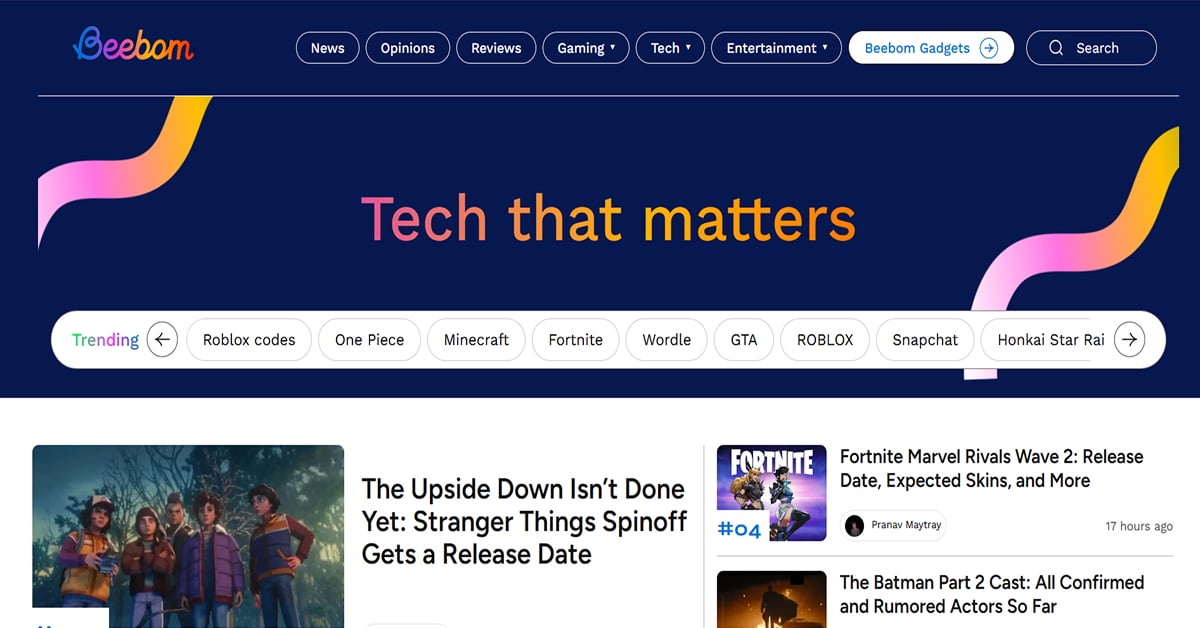Click the arrow icon in Beebom Gadgets

click(x=988, y=48)
